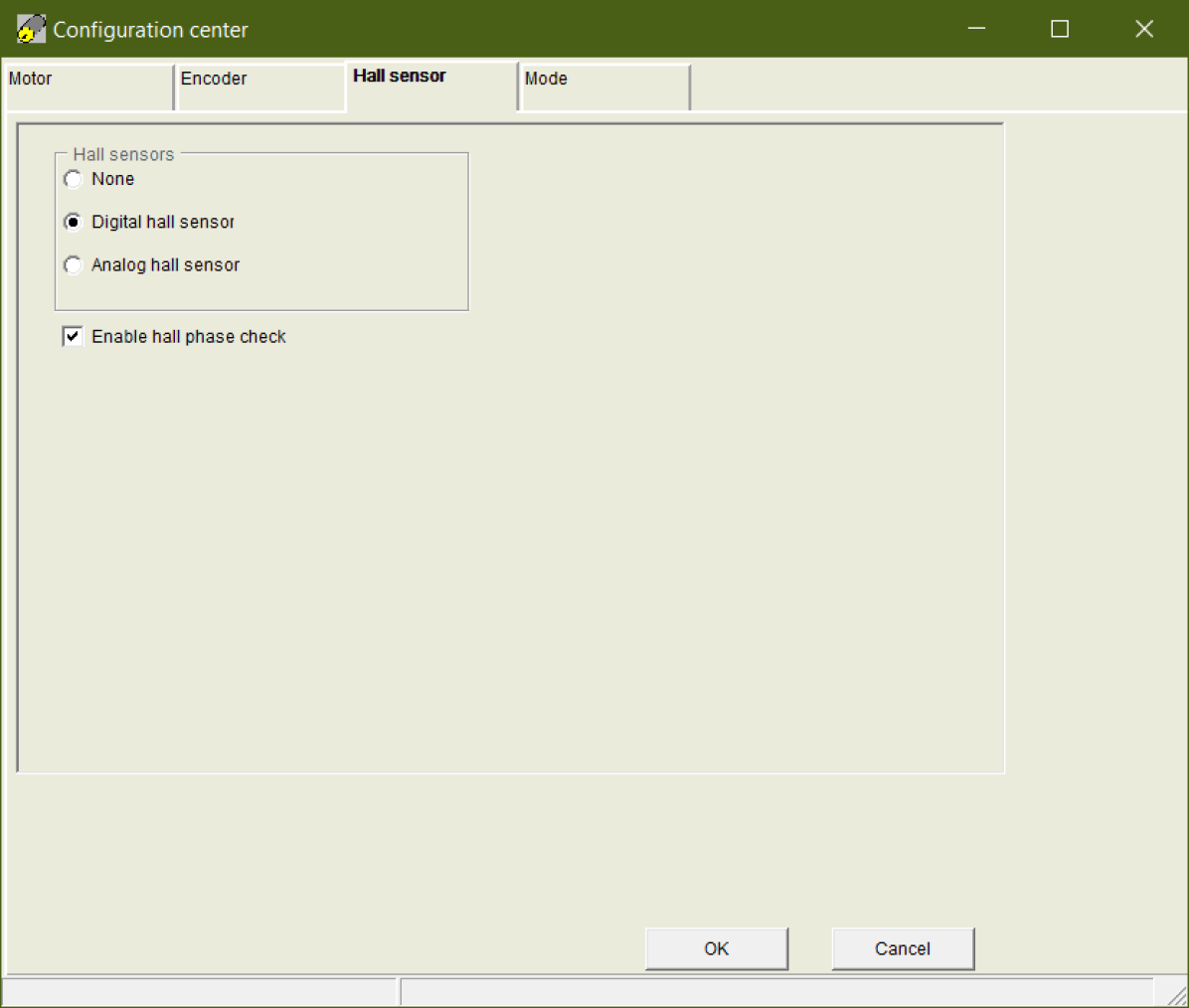1189x1008 pixels.
Task: Click the left status bar pane
Action: [x=199, y=992]
